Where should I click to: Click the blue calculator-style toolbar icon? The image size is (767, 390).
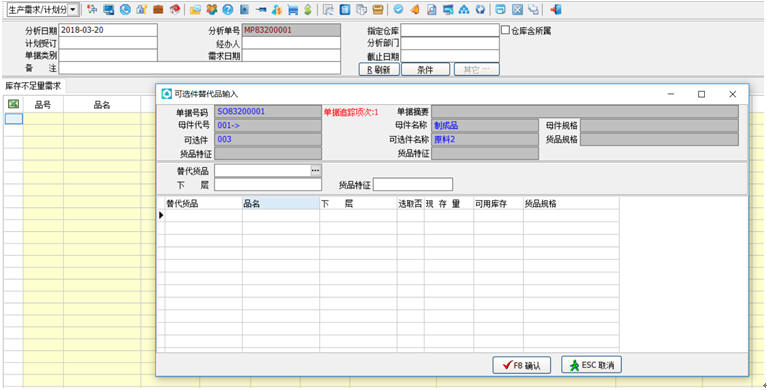[345, 9]
